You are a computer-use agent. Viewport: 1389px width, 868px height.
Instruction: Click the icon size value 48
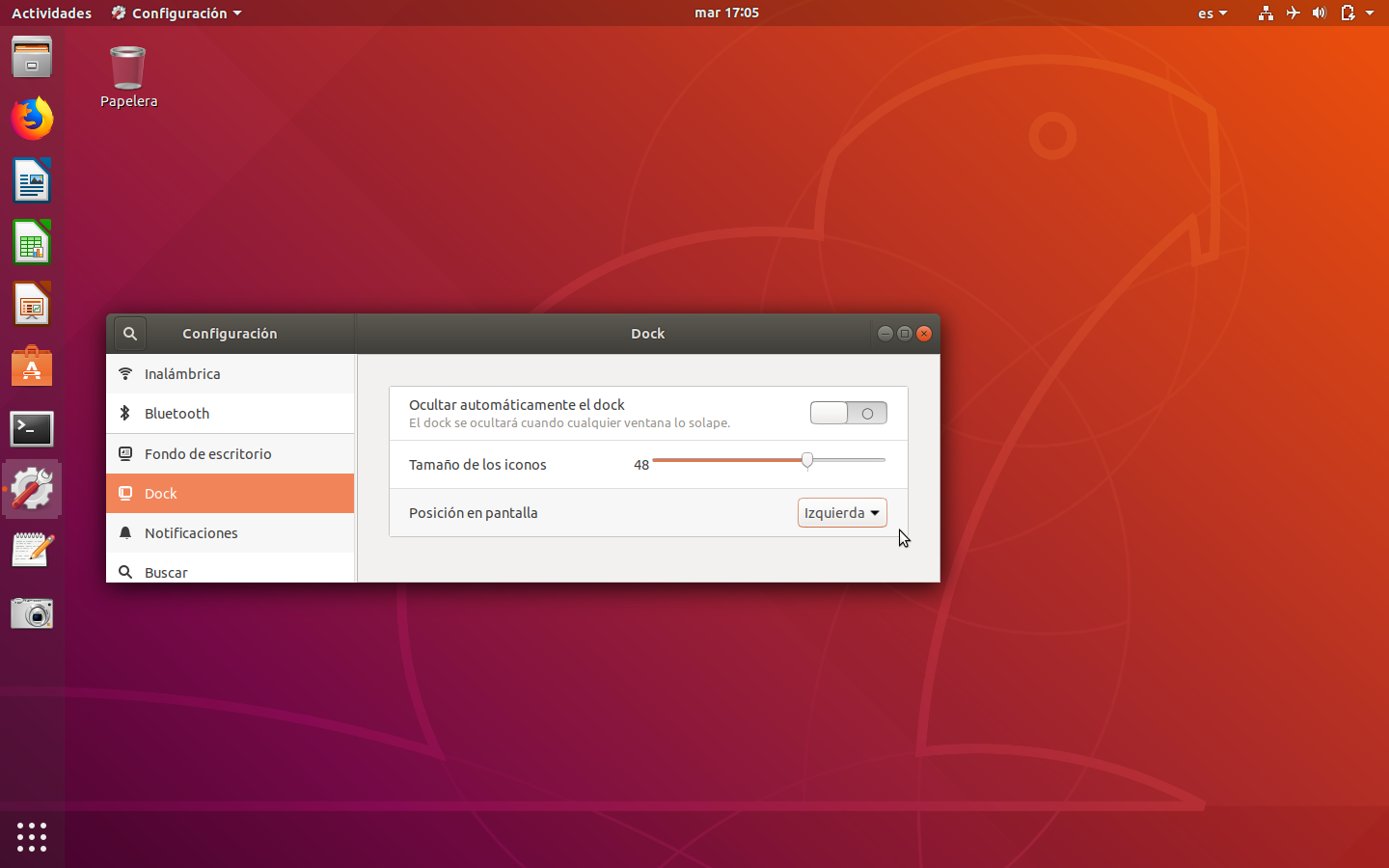(x=641, y=465)
